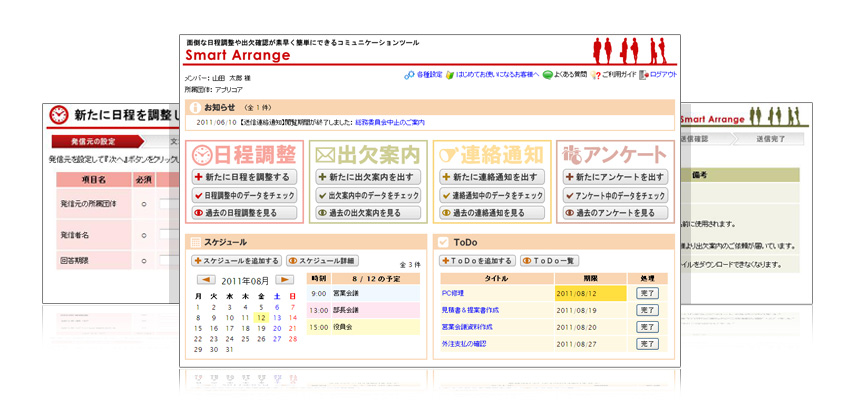Click 備考 header in right window
Image resolution: width=860 pixels, height=400 pixels.
[739, 175]
